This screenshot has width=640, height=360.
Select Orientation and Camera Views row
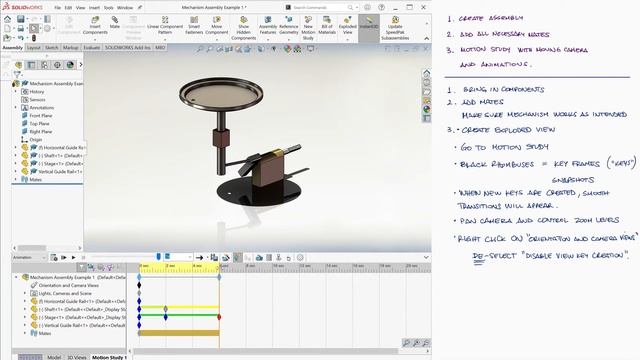point(69,285)
